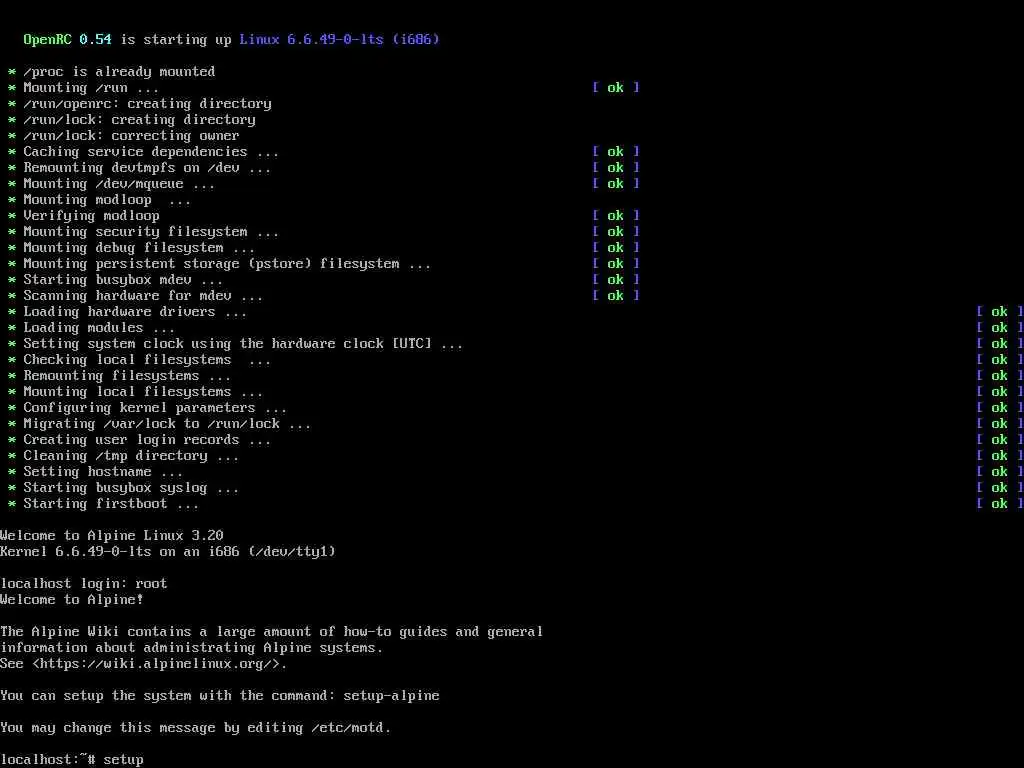Screen dimensions: 1024x768
Task: Click the 'Mounting modloop' line
Action: (107, 200)
